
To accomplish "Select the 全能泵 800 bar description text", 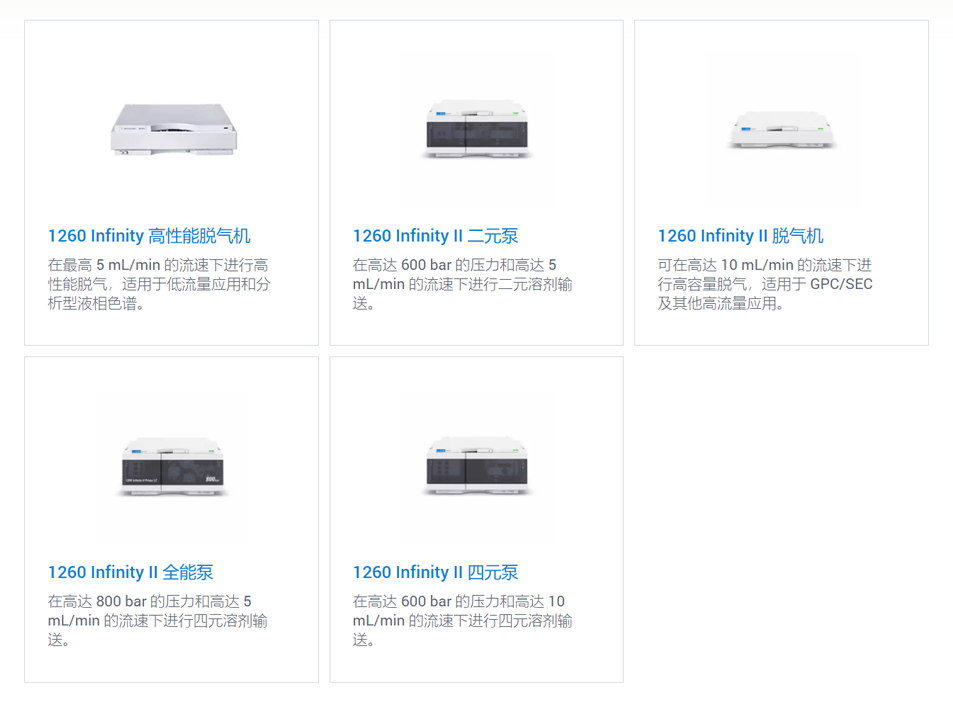I will (157, 620).
